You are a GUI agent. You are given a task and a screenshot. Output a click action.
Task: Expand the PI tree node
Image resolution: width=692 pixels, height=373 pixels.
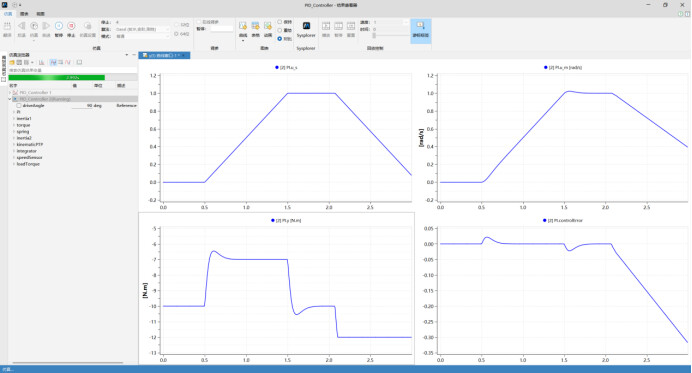[14, 112]
